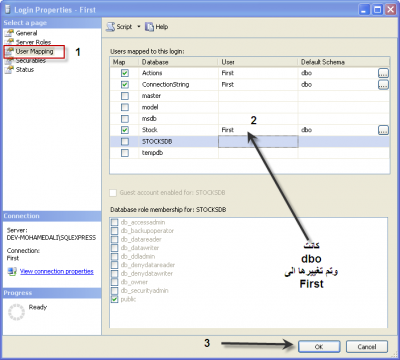Image resolution: width=400 pixels, height=360 pixels.
Task: Check the db_denydatareader role
Action: (x=114, y=265)
